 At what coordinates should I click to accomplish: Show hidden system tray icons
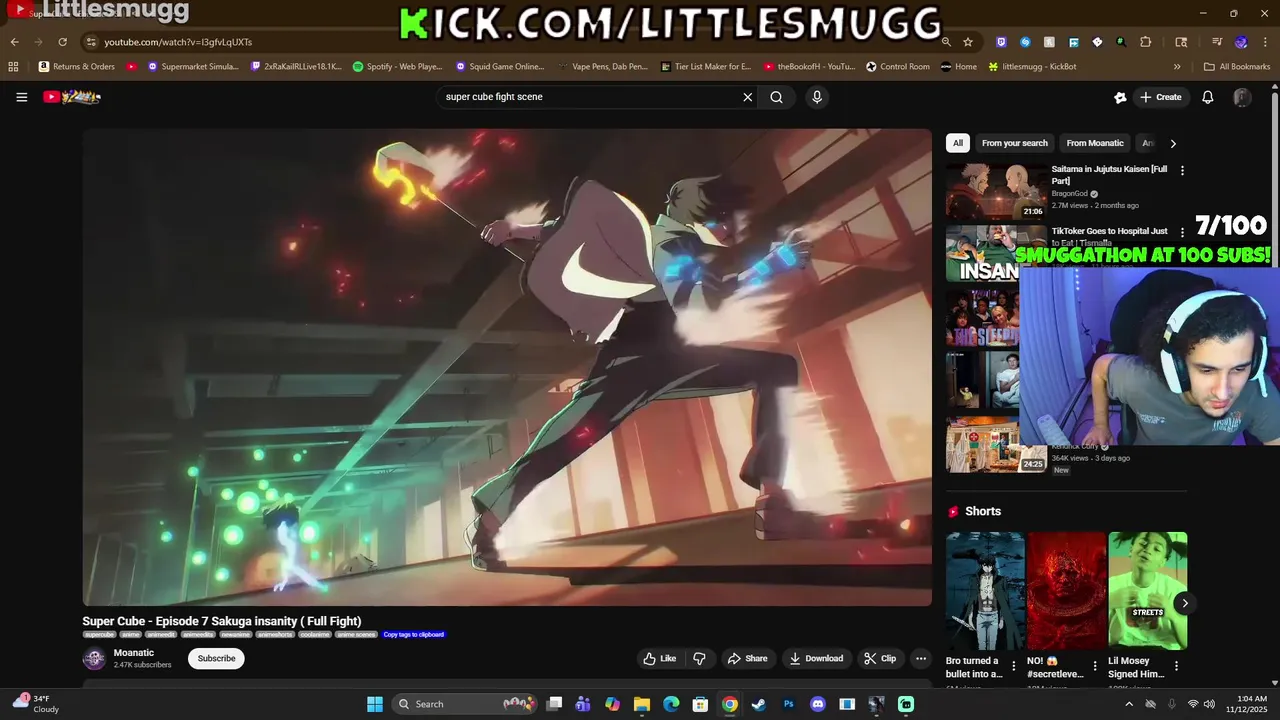(x=1129, y=704)
